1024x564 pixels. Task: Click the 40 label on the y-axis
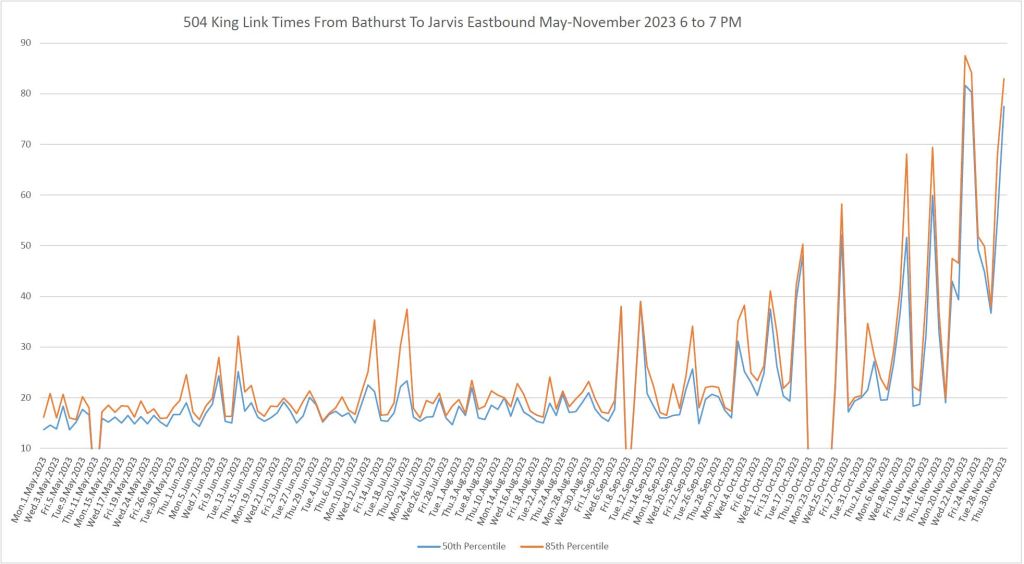(x=24, y=296)
